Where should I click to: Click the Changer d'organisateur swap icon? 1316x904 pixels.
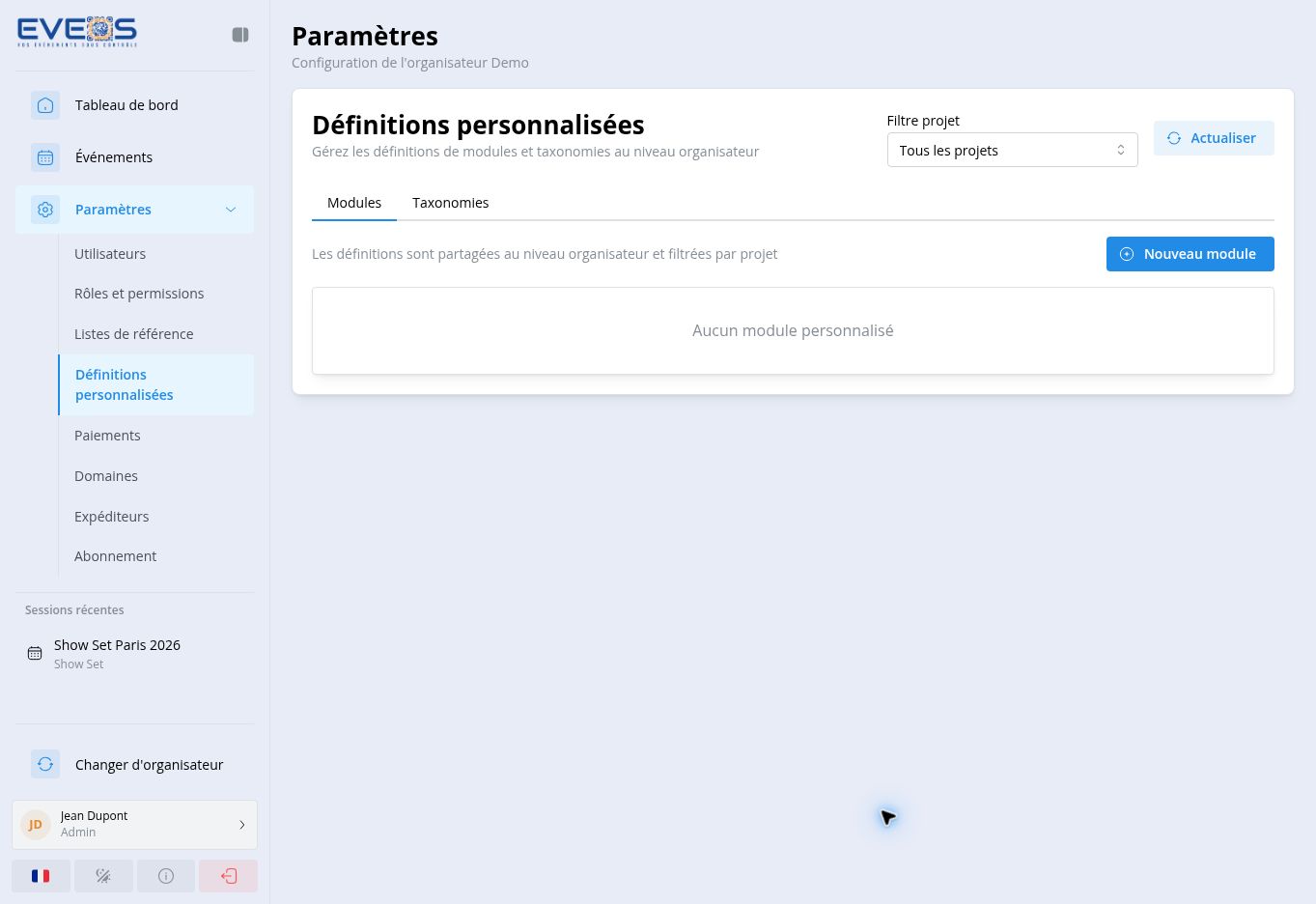[x=45, y=765]
